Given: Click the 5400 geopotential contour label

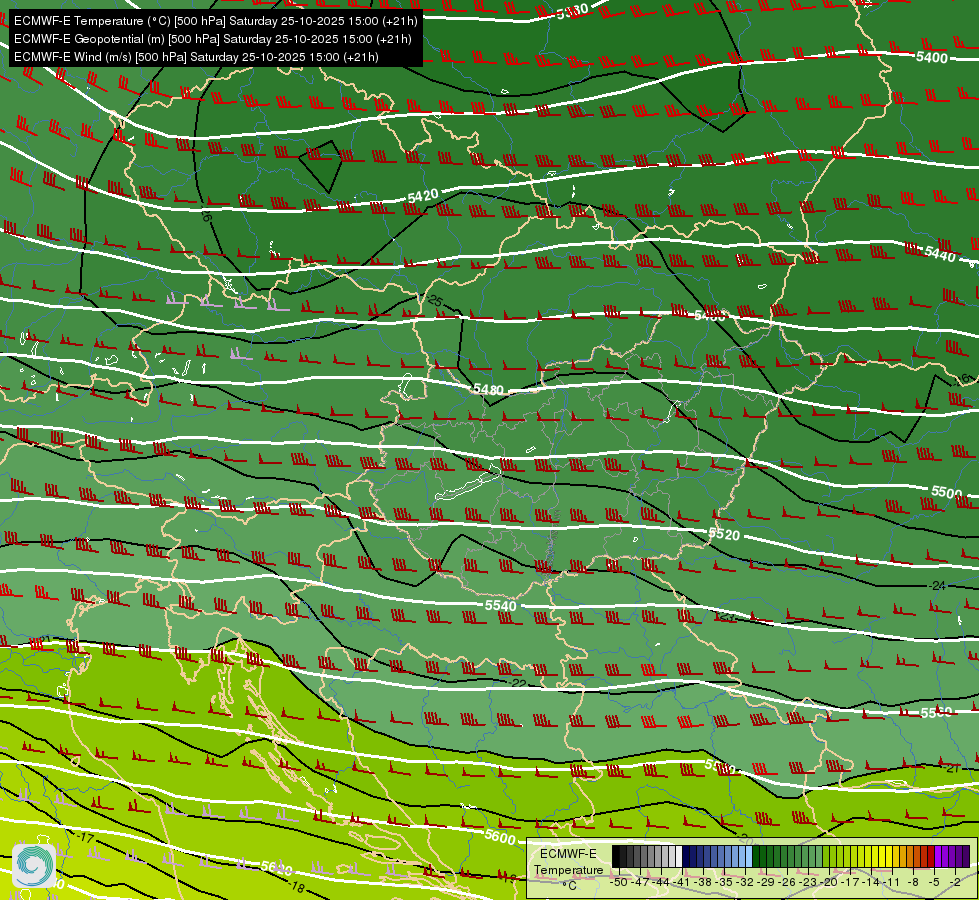Looking at the screenshot, I should click(x=932, y=57).
